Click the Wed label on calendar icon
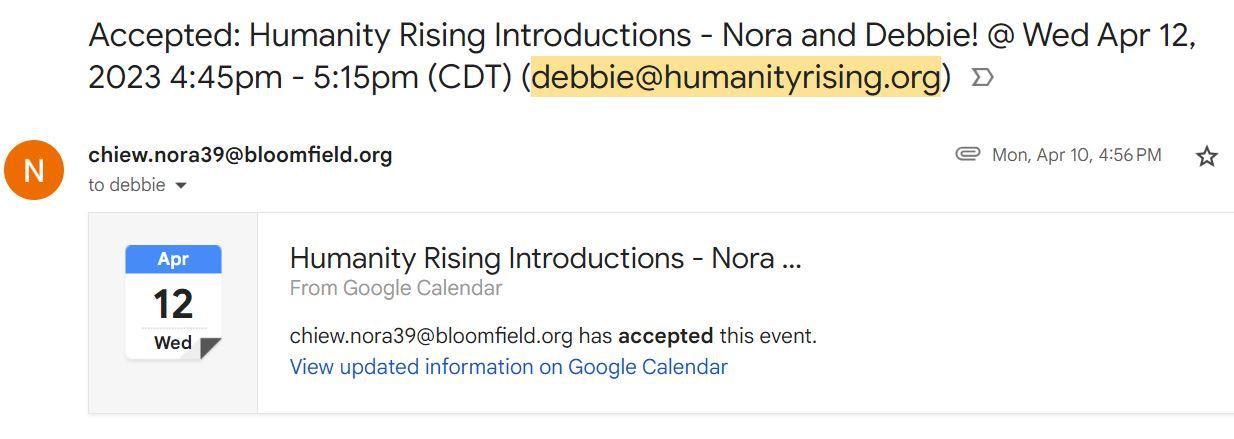Image resolution: width=1234 pixels, height=439 pixels. (x=173, y=343)
